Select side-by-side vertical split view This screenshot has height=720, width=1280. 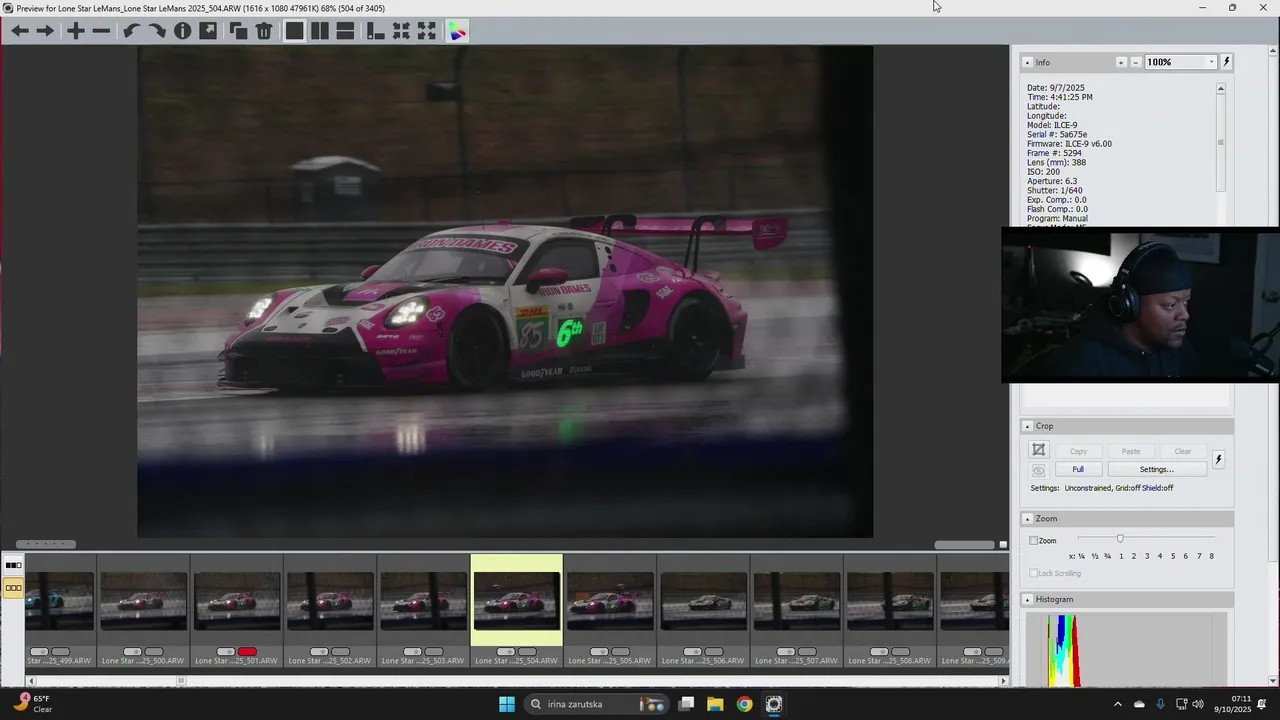[x=320, y=31]
